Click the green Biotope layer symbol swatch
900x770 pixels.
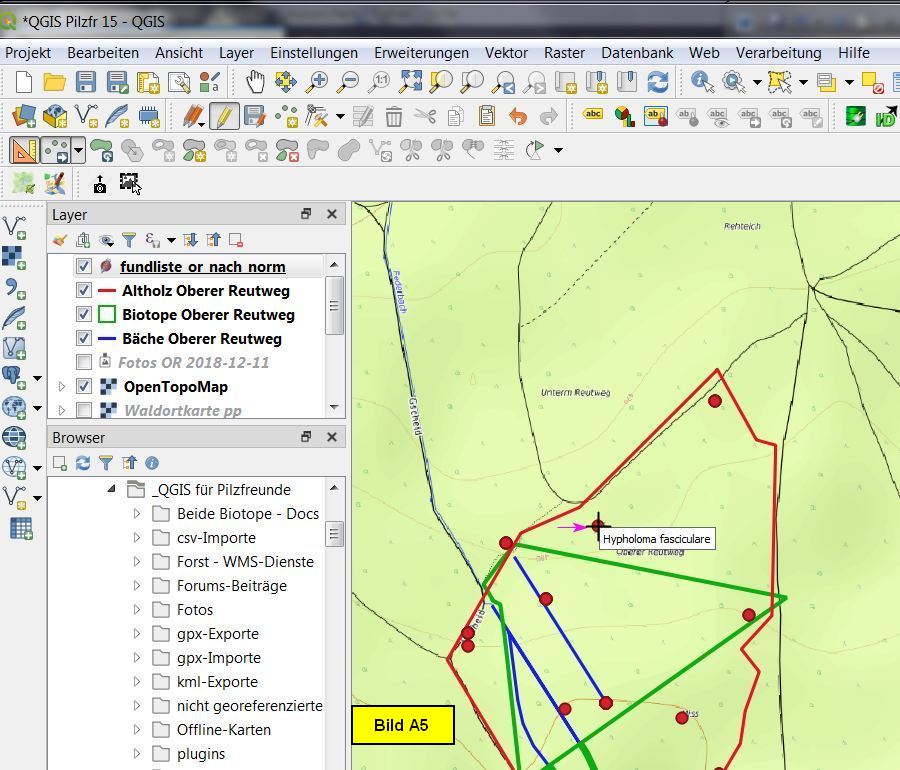tap(106, 315)
